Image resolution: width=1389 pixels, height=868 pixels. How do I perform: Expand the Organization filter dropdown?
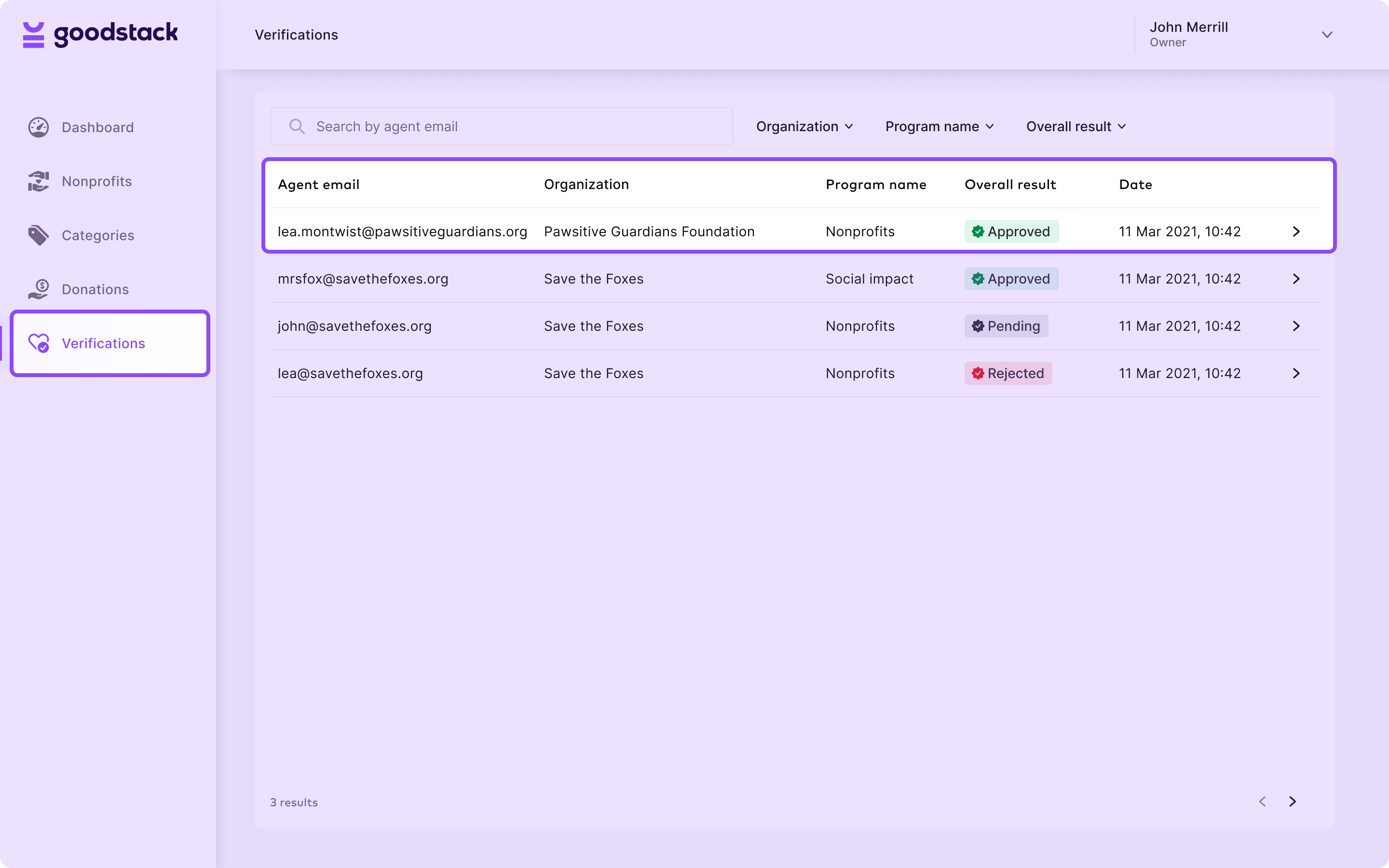(x=804, y=126)
